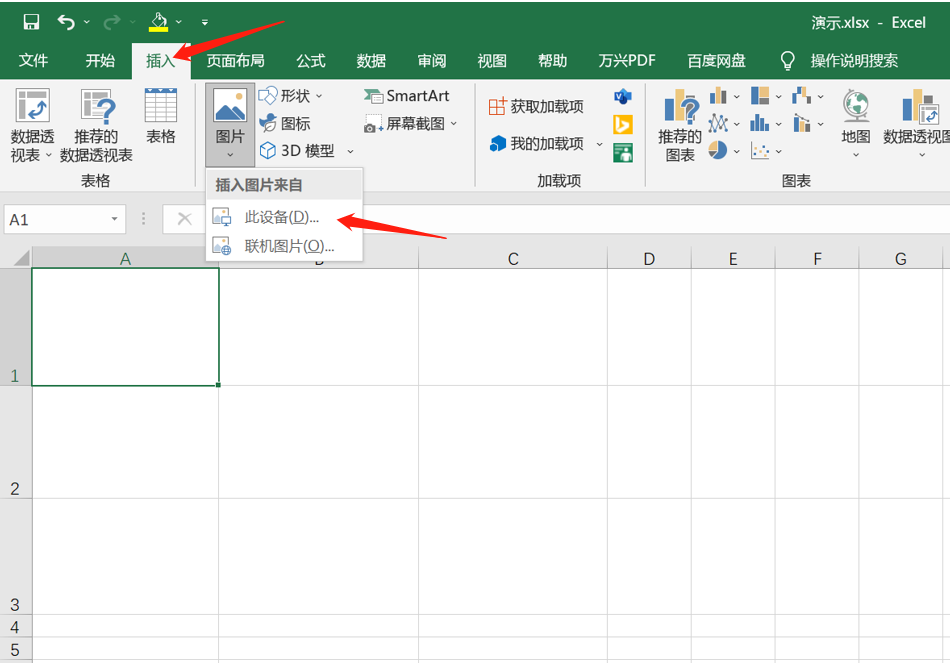
Task: Open the 形状 shapes dropdown
Action: pyautogui.click(x=290, y=96)
